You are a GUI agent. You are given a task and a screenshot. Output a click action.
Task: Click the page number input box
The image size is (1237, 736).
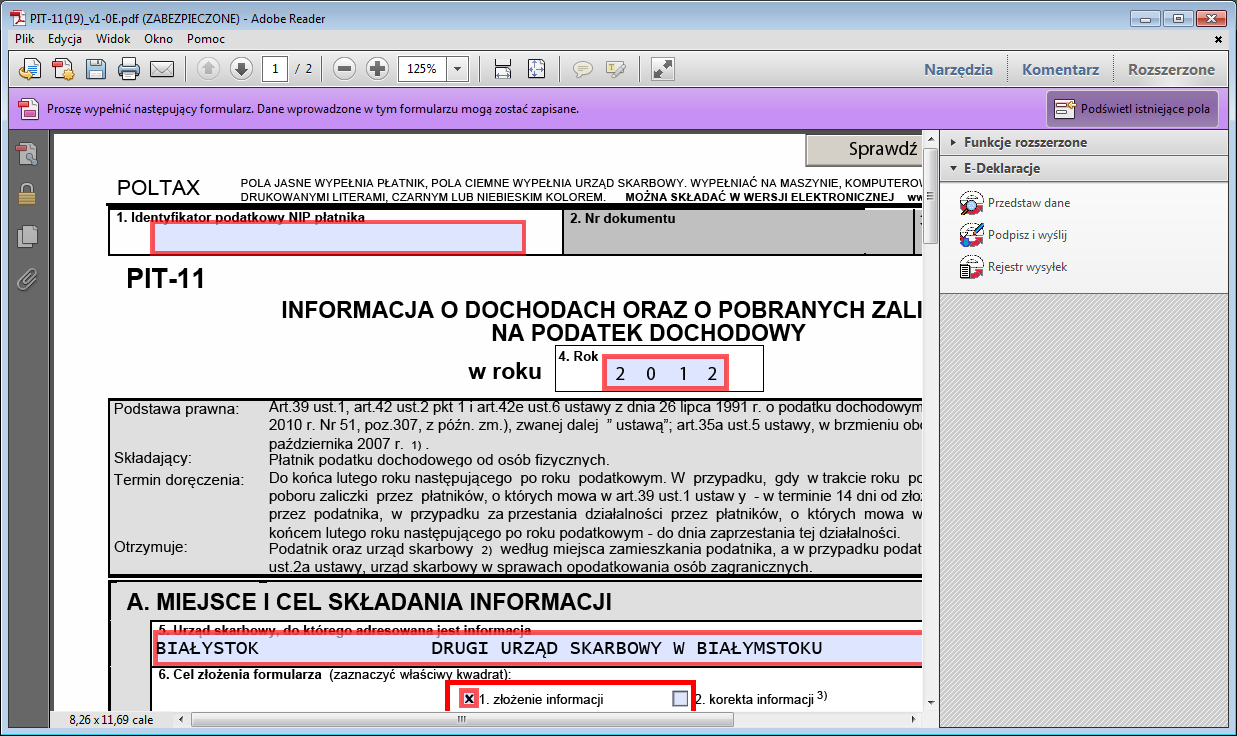click(275, 69)
